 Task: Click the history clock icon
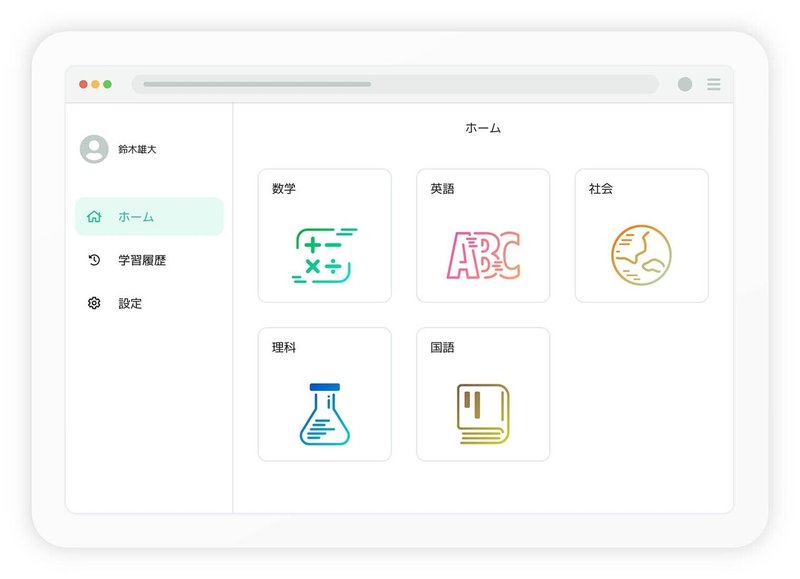[x=94, y=260]
